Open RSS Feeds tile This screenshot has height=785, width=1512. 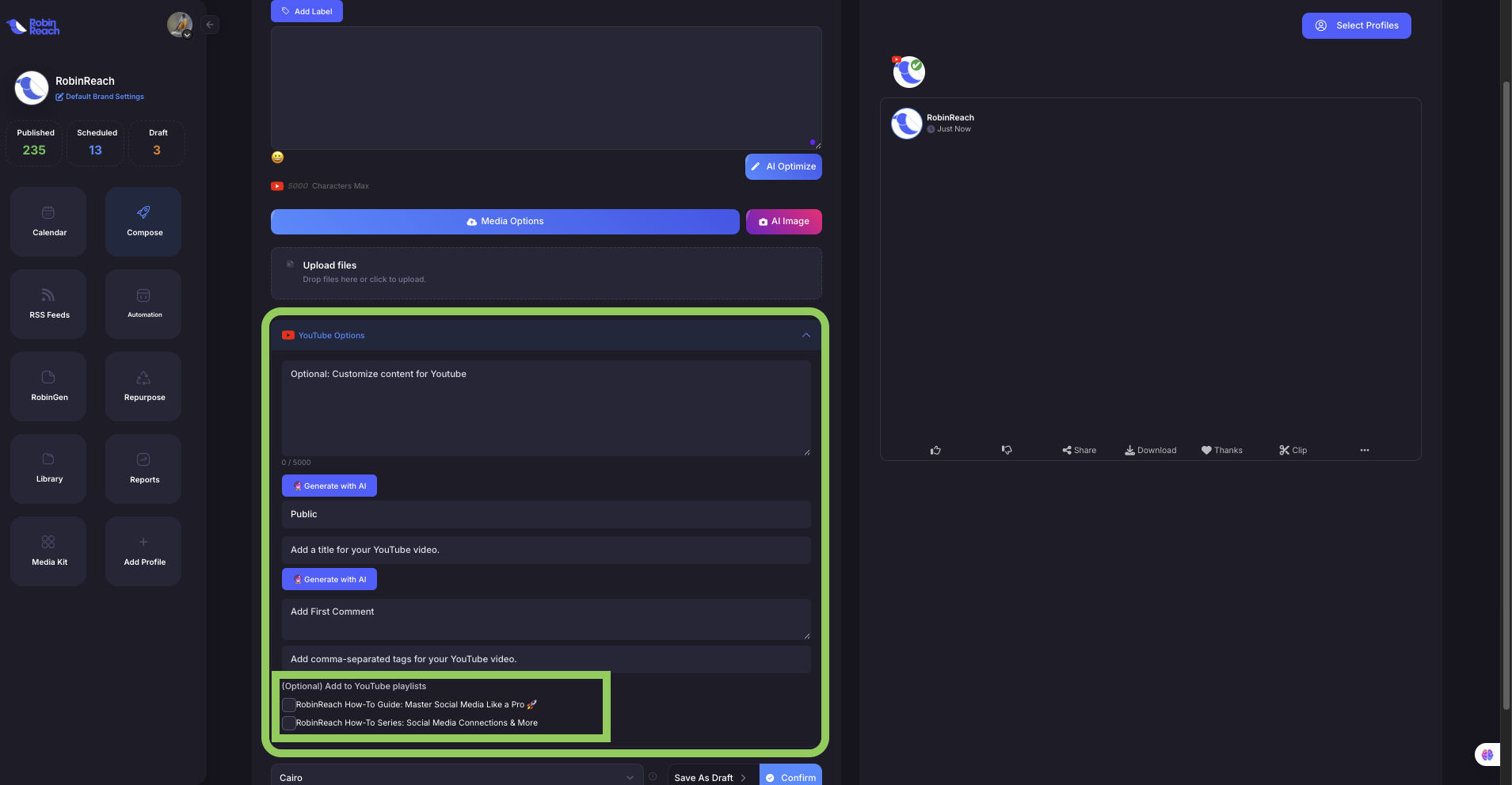point(48,304)
